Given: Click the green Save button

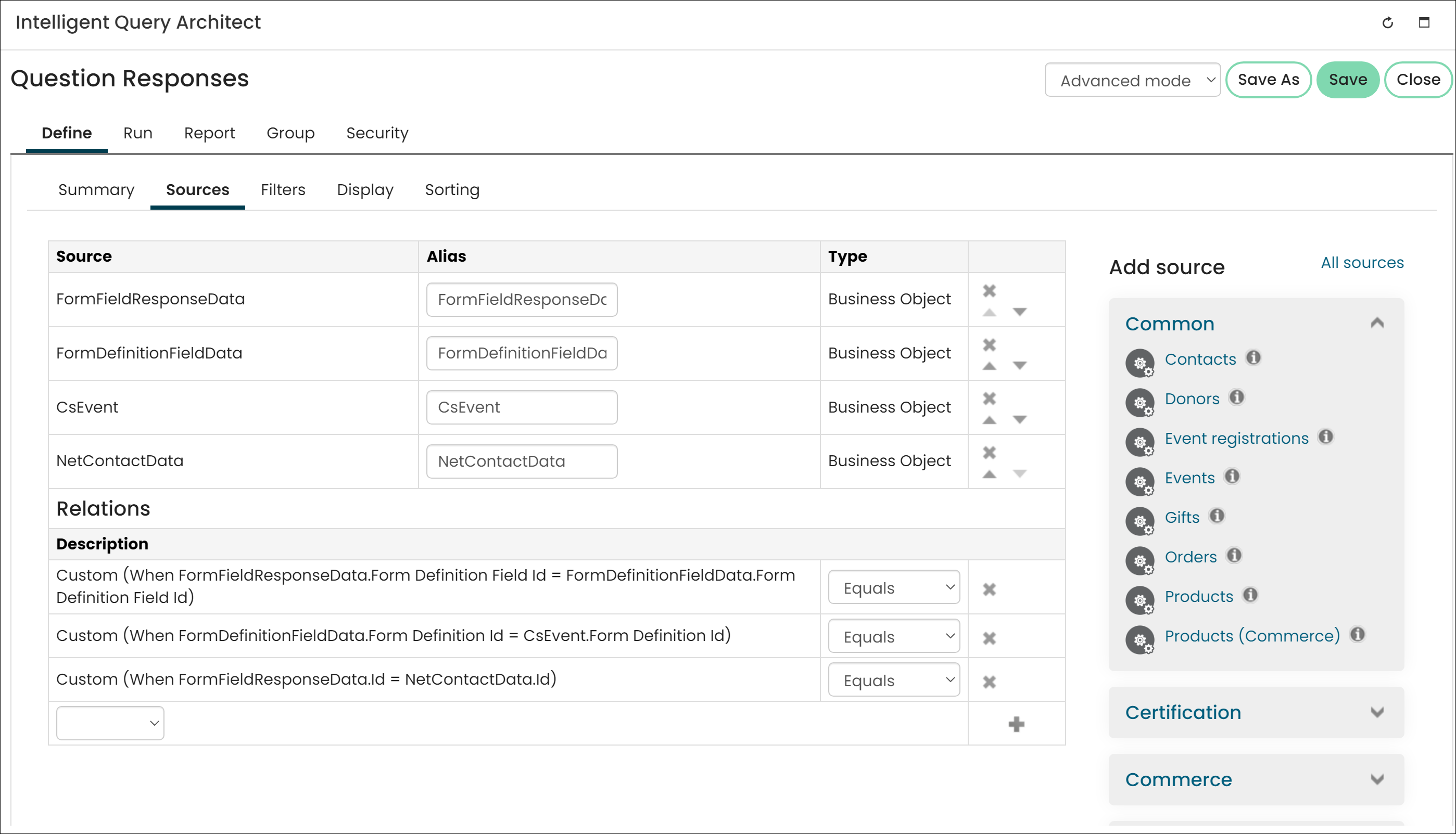Looking at the screenshot, I should click(1347, 80).
